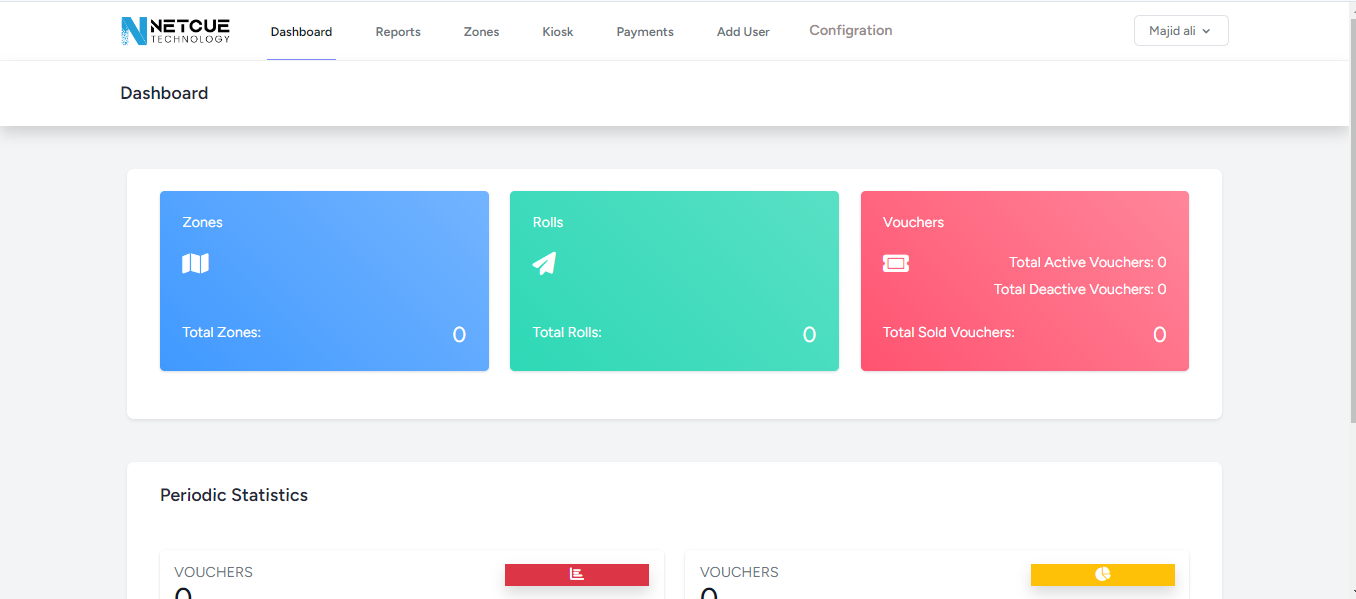Open the Add User page
This screenshot has width=1356, height=599.
pyautogui.click(x=743, y=32)
